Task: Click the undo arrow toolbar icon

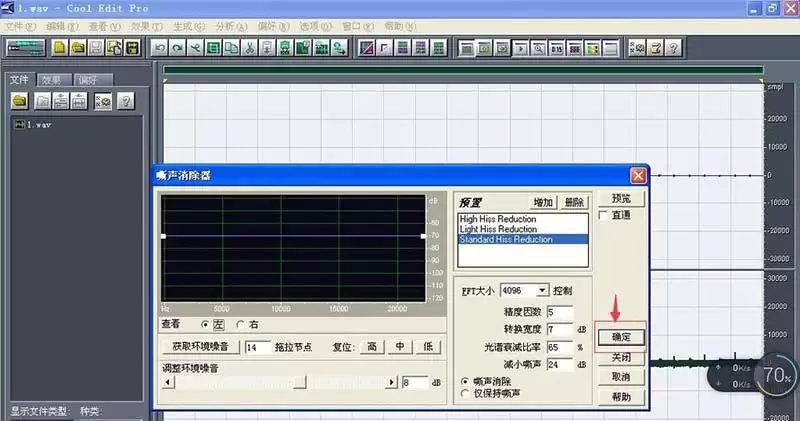Action: (160, 48)
